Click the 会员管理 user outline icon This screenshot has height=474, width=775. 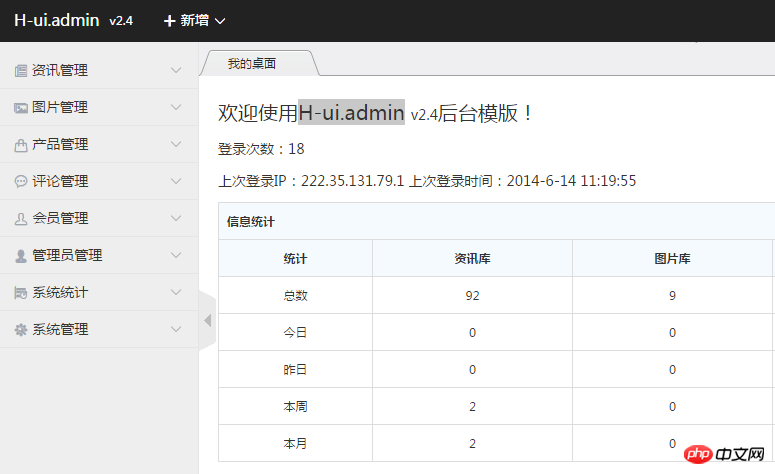(x=21, y=218)
